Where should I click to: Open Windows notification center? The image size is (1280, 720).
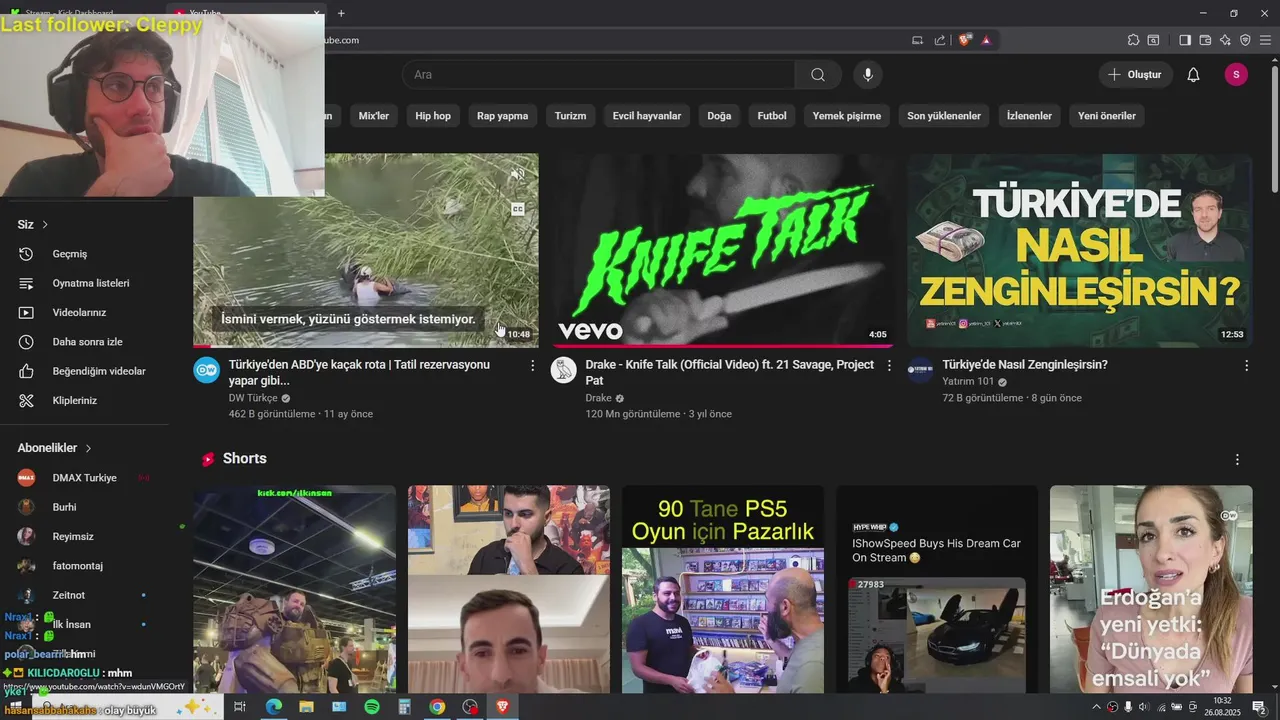pos(1262,707)
